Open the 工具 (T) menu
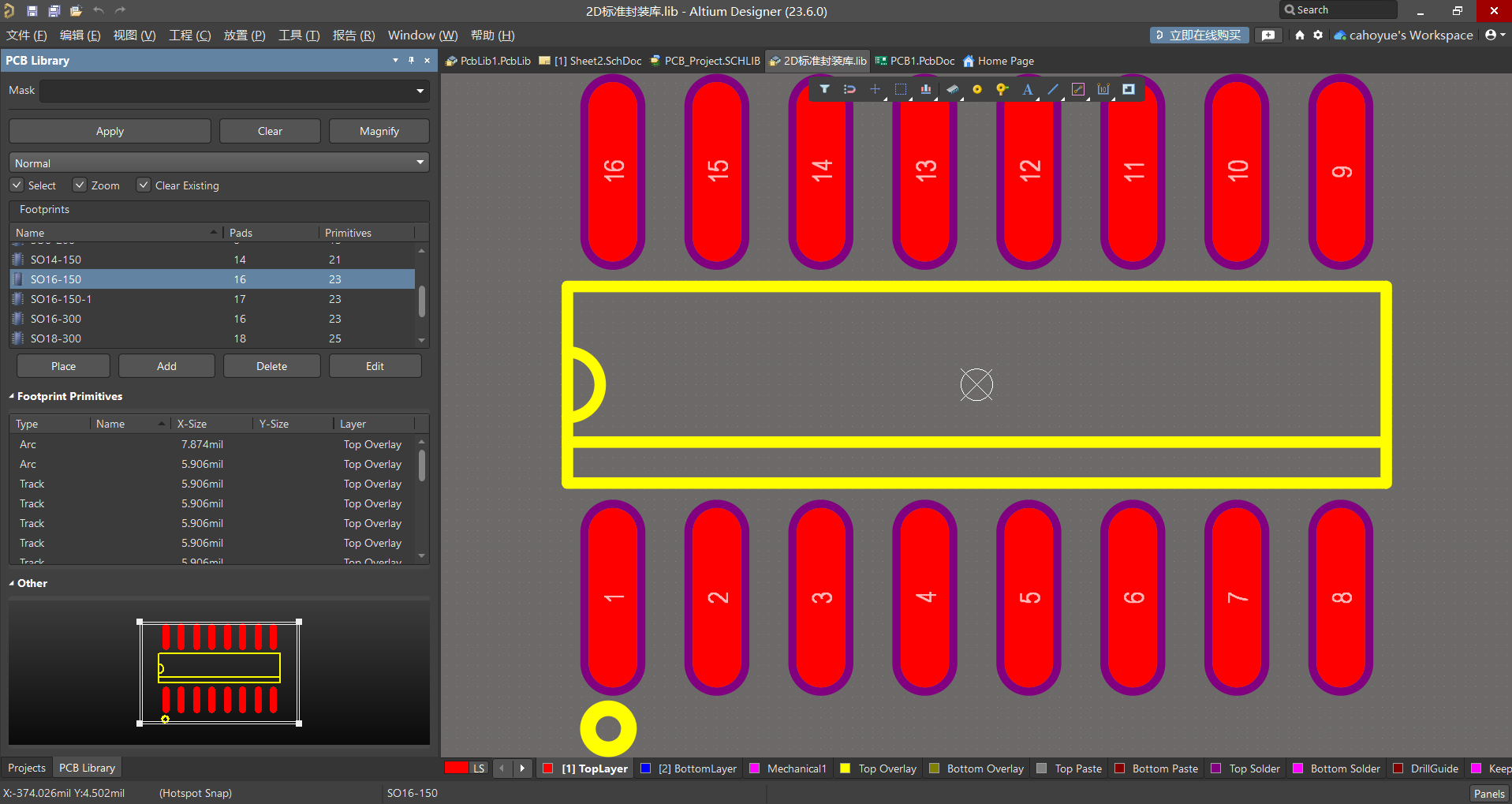 (298, 36)
